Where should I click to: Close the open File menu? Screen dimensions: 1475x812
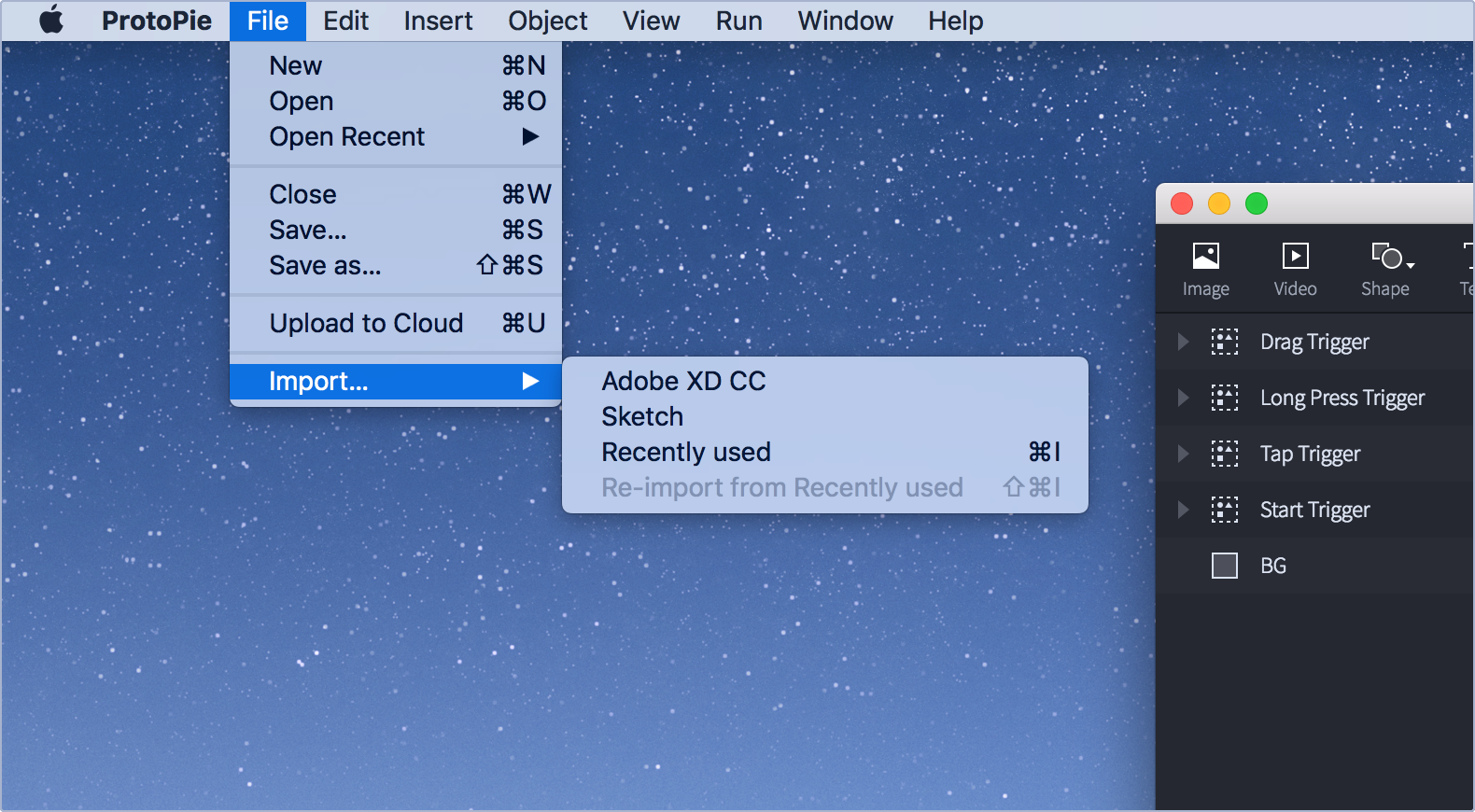click(x=268, y=21)
